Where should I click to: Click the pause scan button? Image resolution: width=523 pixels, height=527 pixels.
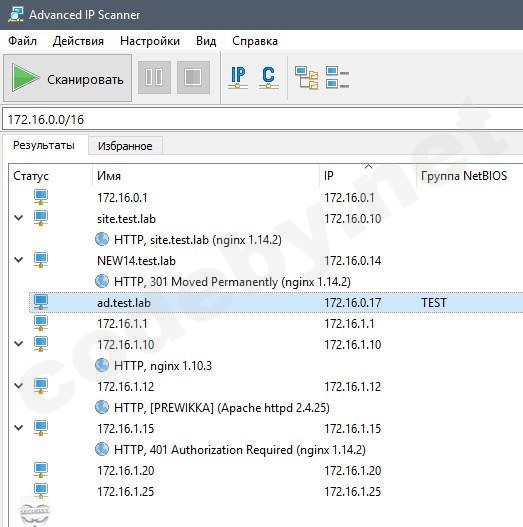(154, 77)
